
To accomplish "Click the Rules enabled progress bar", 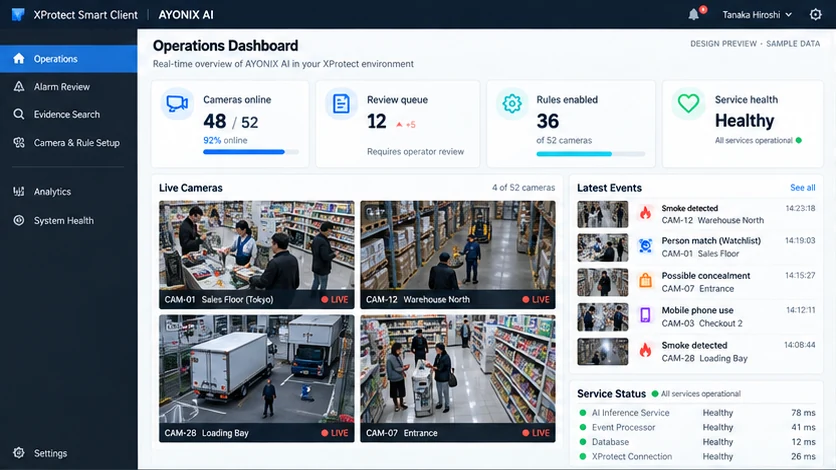I will (591, 154).
